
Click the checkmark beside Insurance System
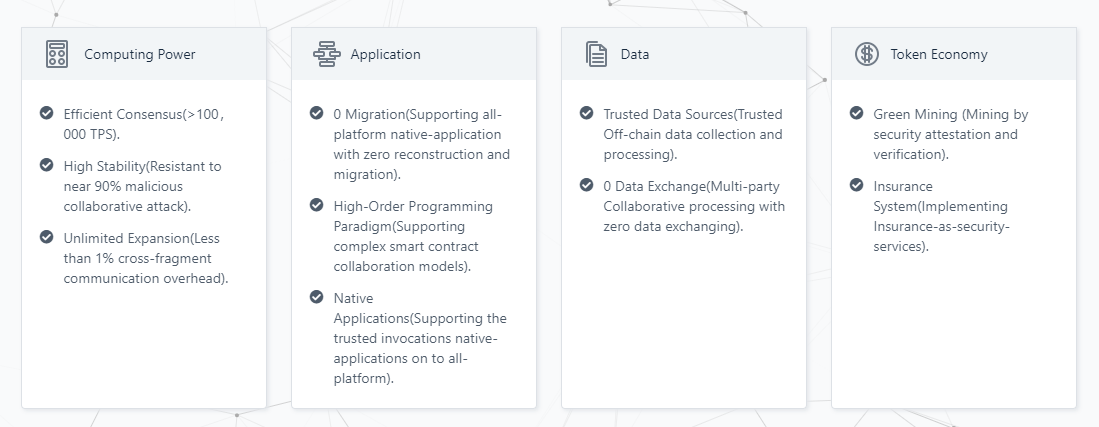click(857, 185)
